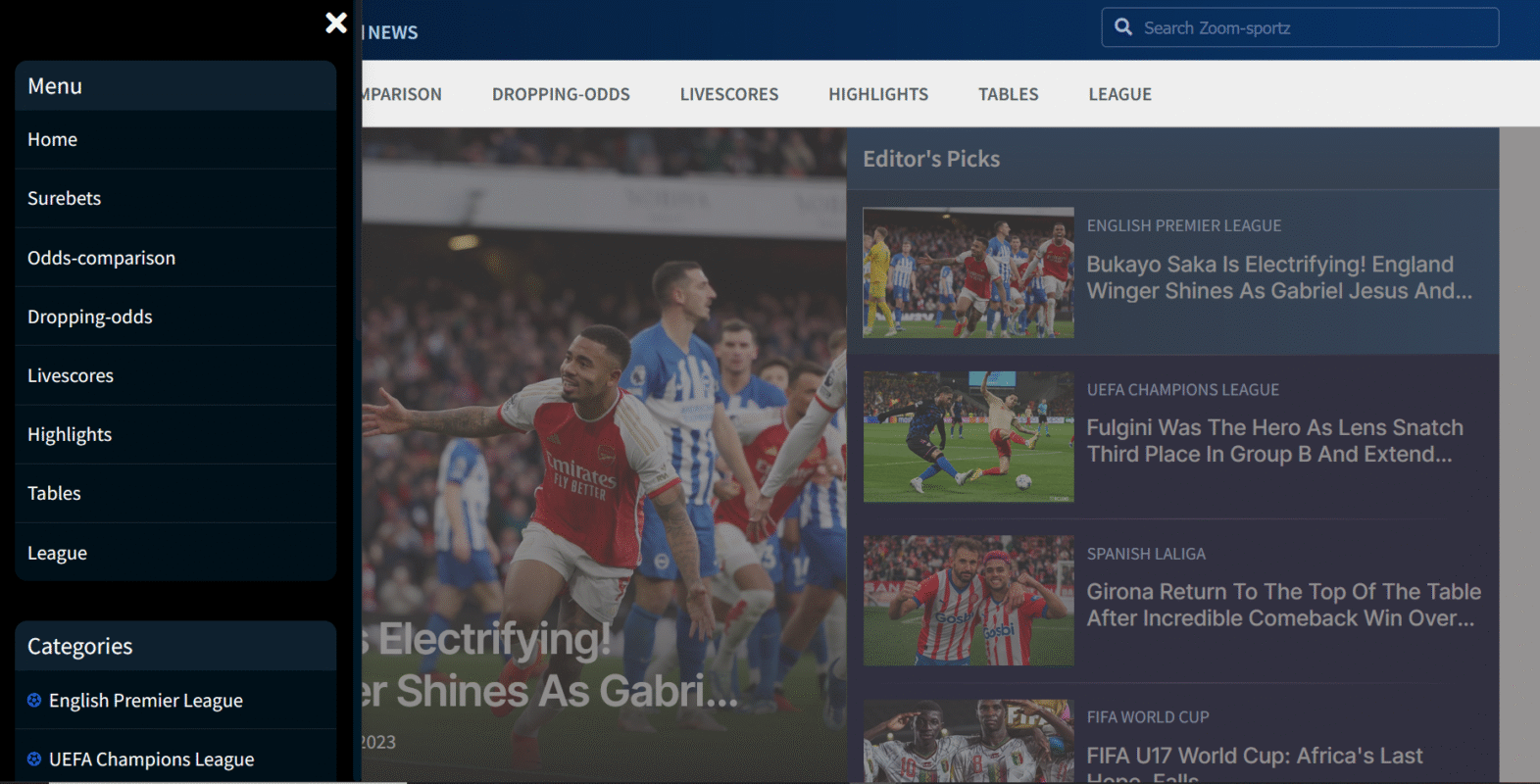The image size is (1540, 784).
Task: Select Dropping-odds in the side menu
Action: 175,317
